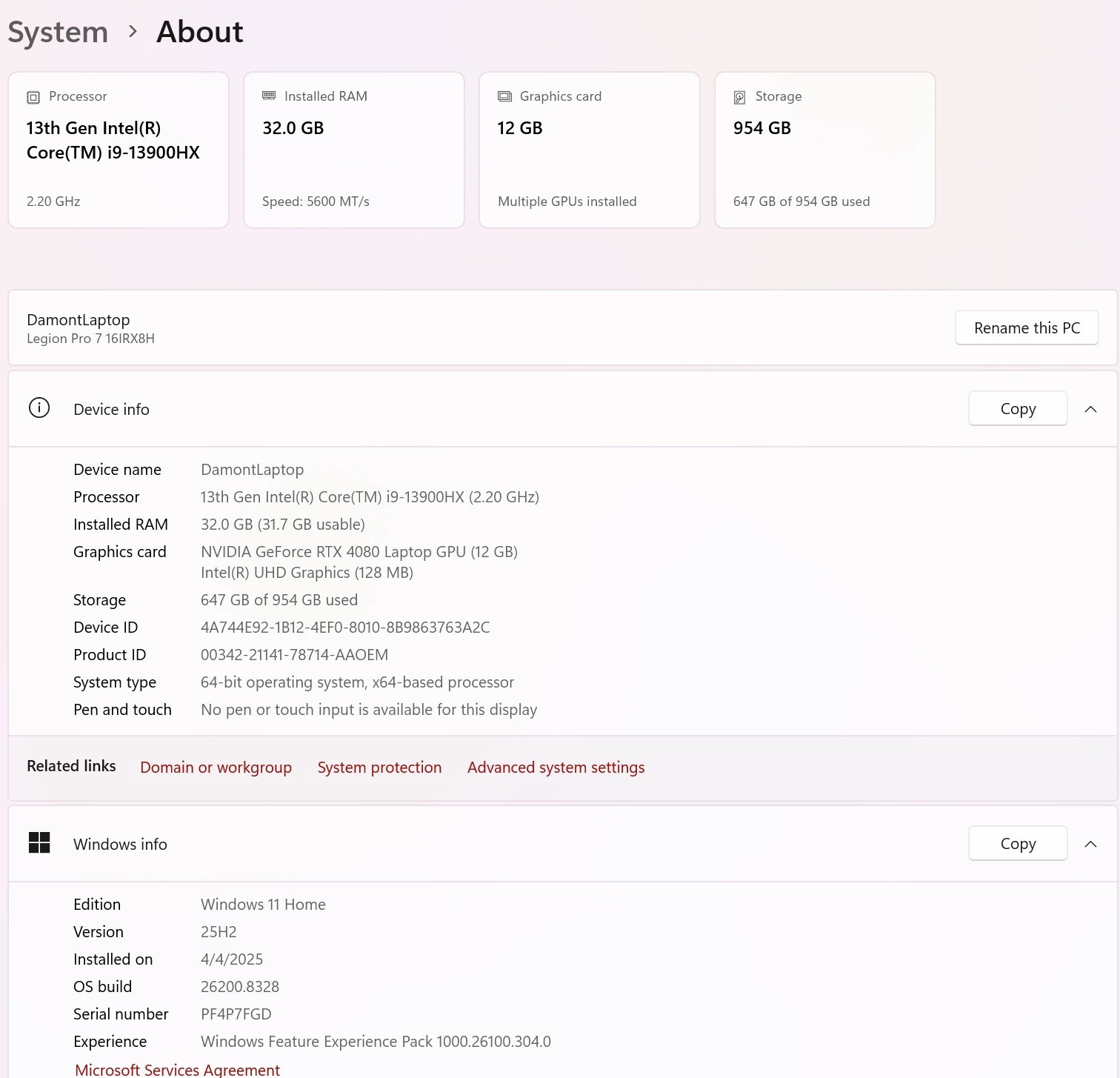This screenshot has width=1120, height=1078.
Task: Collapse the Device info section
Action: click(1090, 409)
